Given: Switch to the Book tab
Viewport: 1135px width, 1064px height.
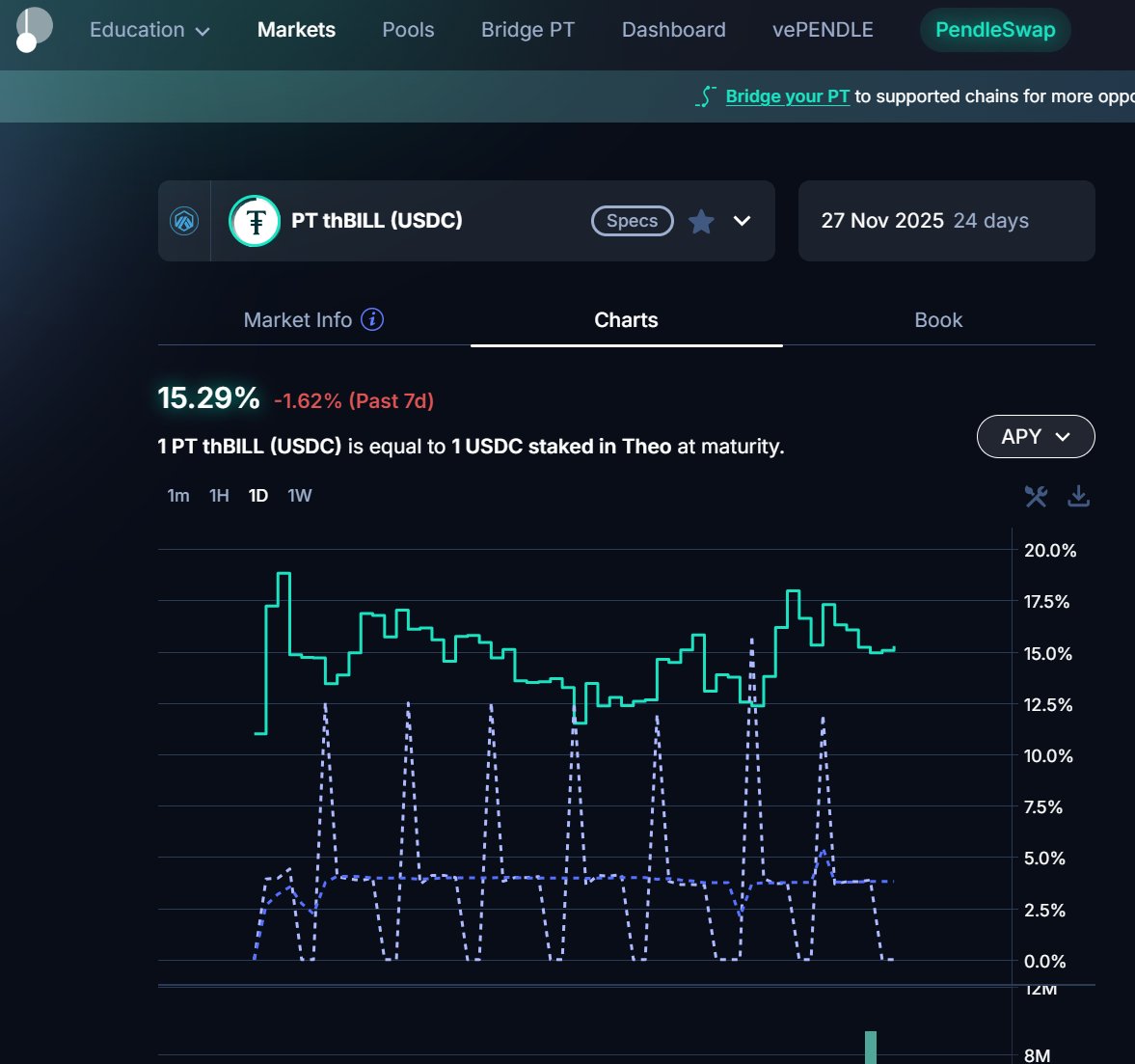Looking at the screenshot, I should pos(937,320).
